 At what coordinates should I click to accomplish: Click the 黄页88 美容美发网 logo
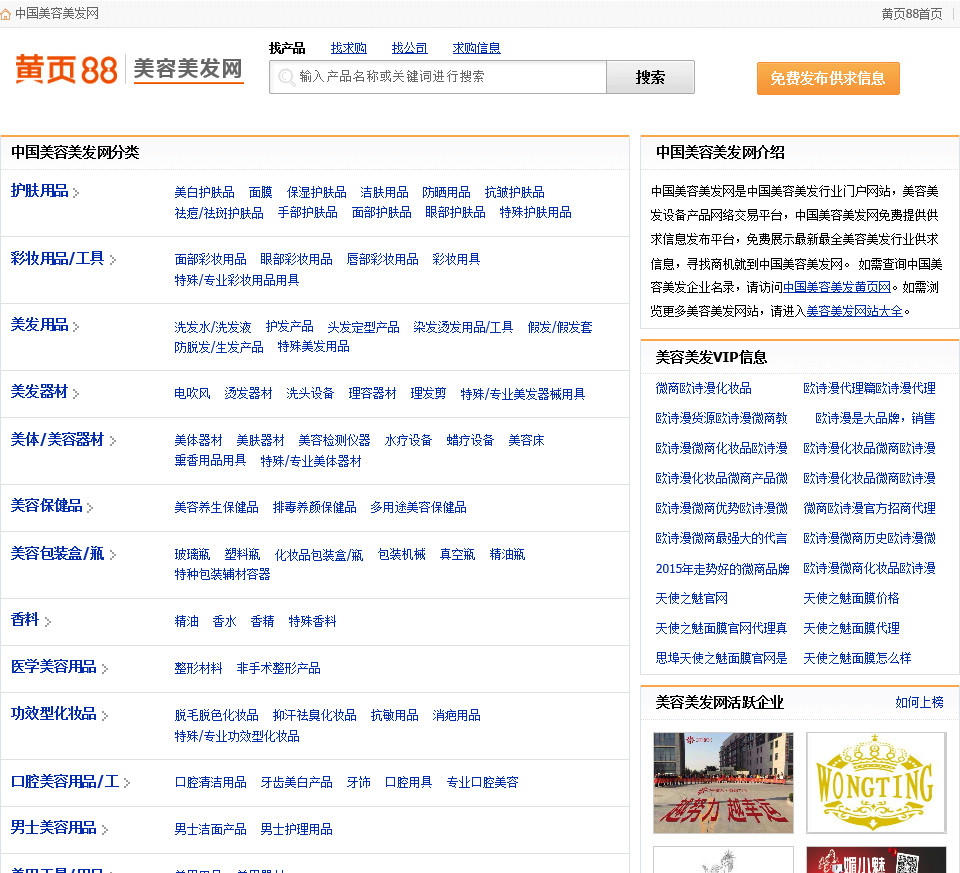(129, 69)
